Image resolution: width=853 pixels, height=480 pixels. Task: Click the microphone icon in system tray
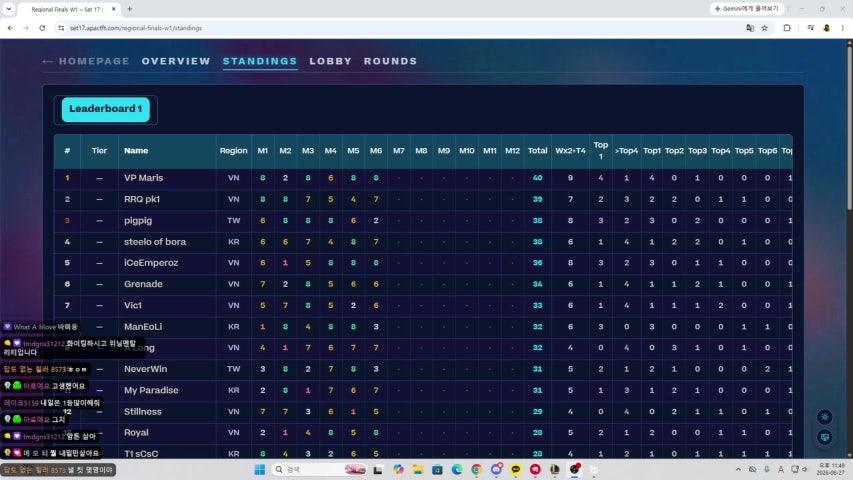pyautogui.click(x=767, y=469)
